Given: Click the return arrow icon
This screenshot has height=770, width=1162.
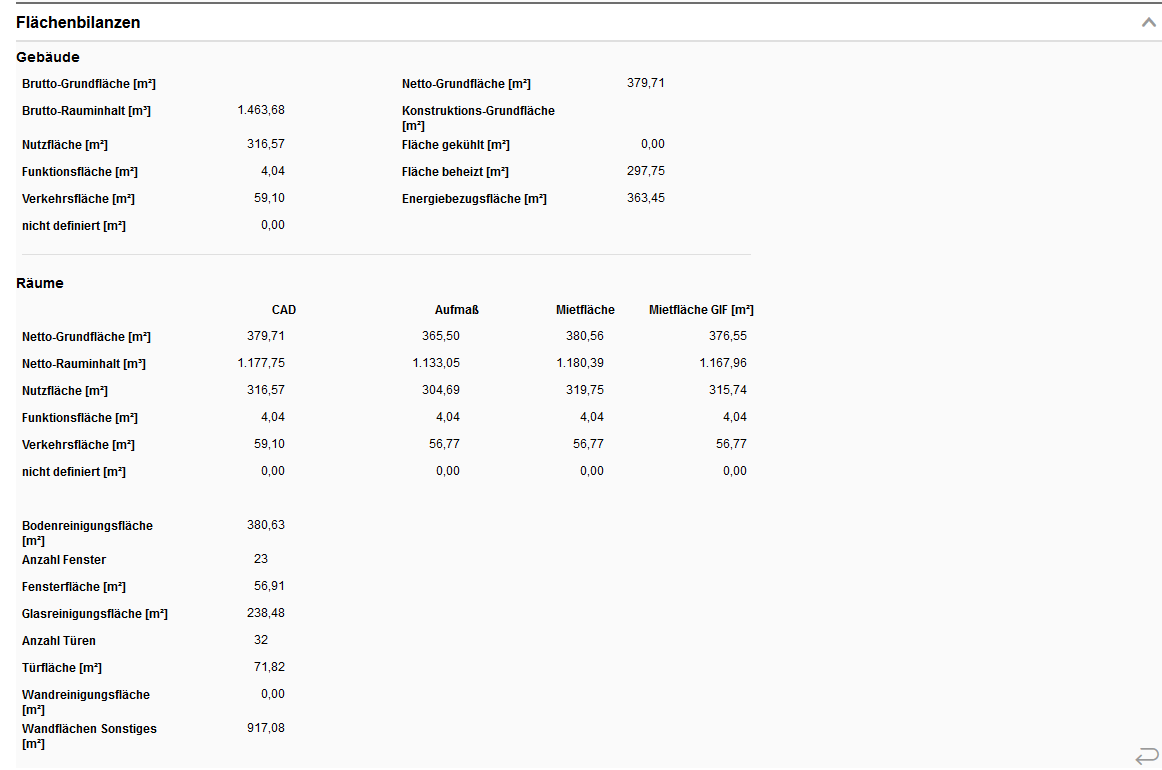Looking at the screenshot, I should click(x=1146, y=755).
